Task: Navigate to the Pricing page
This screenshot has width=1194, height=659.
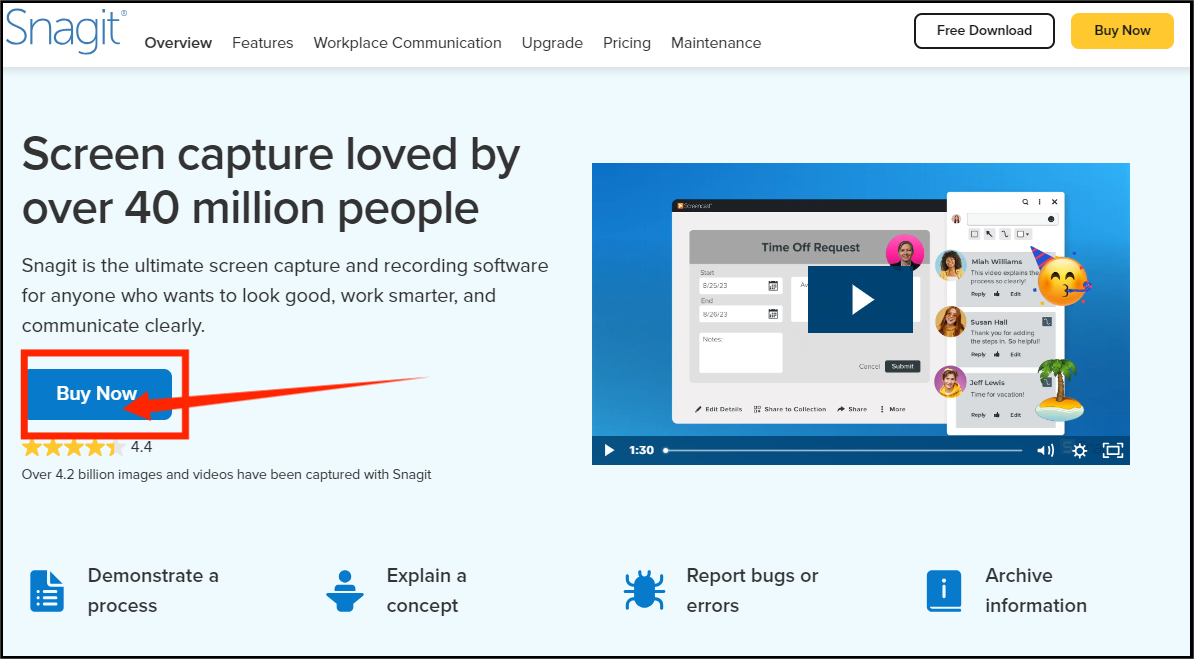Action: click(x=627, y=43)
